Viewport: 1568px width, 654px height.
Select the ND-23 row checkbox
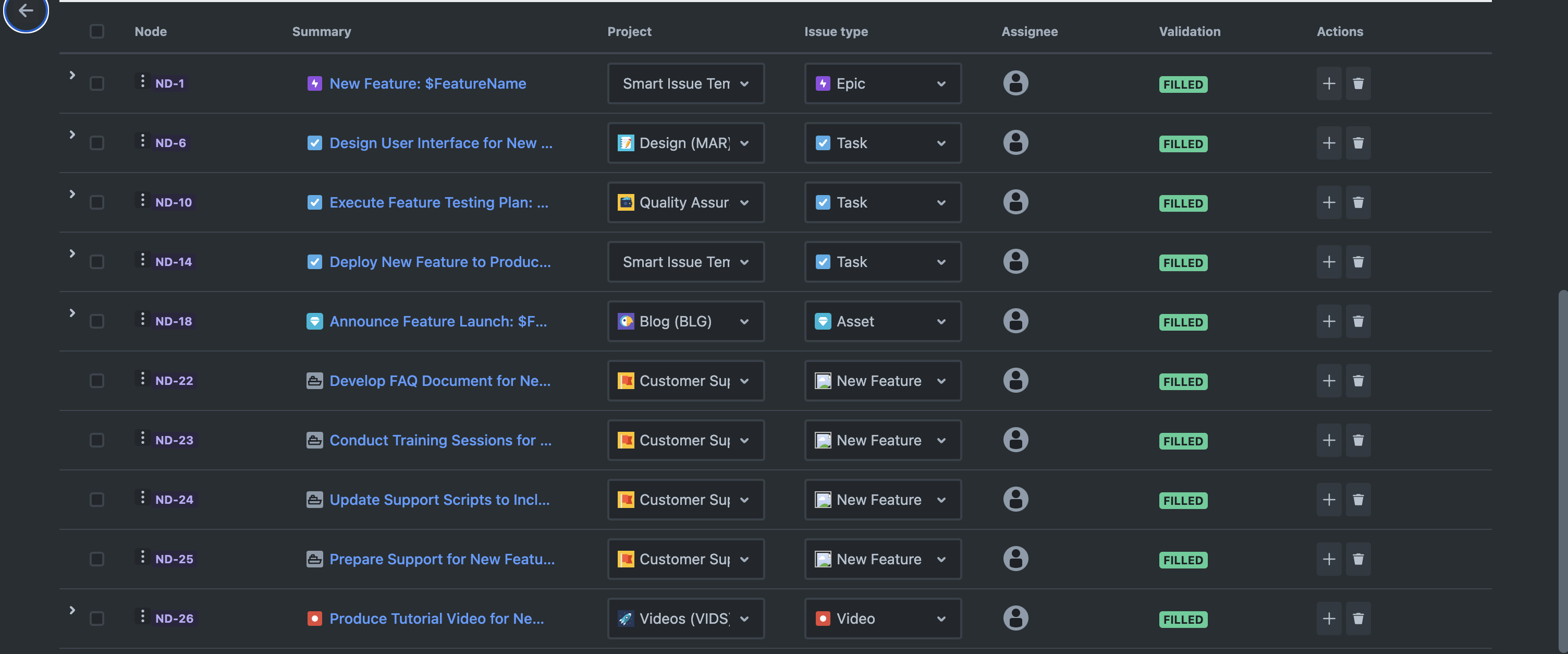(x=97, y=440)
